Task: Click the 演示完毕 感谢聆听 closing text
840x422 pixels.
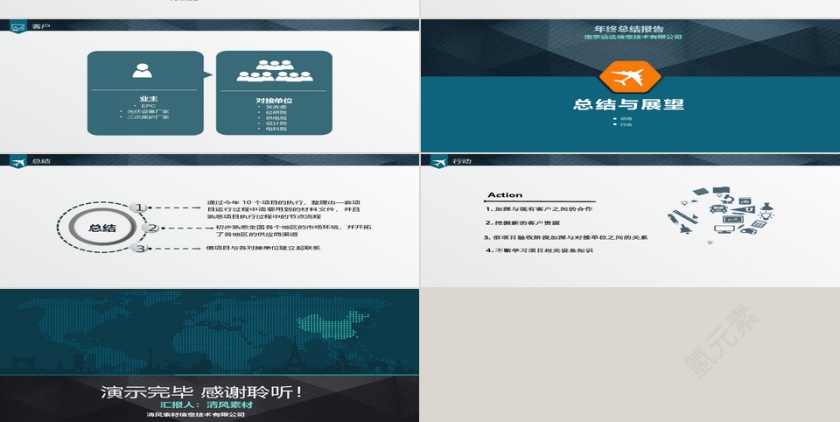Action: pyautogui.click(x=202, y=392)
